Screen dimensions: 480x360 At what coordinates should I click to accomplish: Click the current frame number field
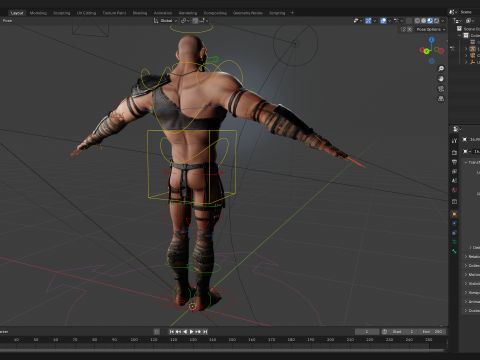click(x=367, y=332)
